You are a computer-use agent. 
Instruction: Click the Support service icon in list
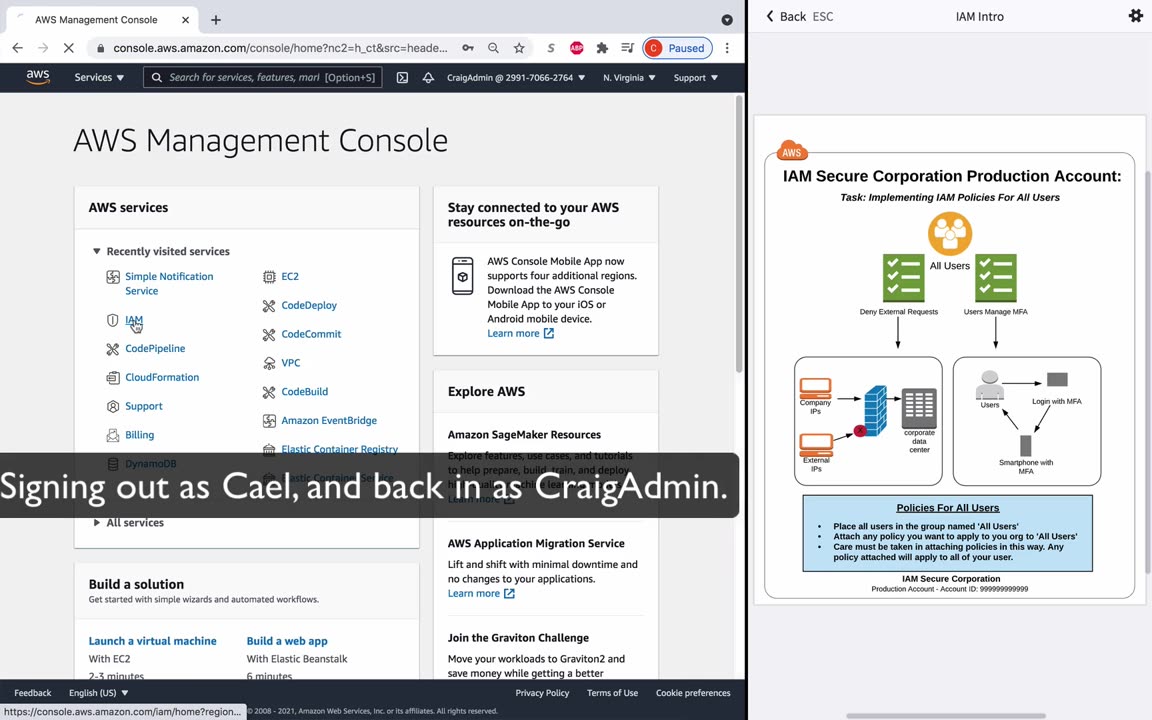112,406
